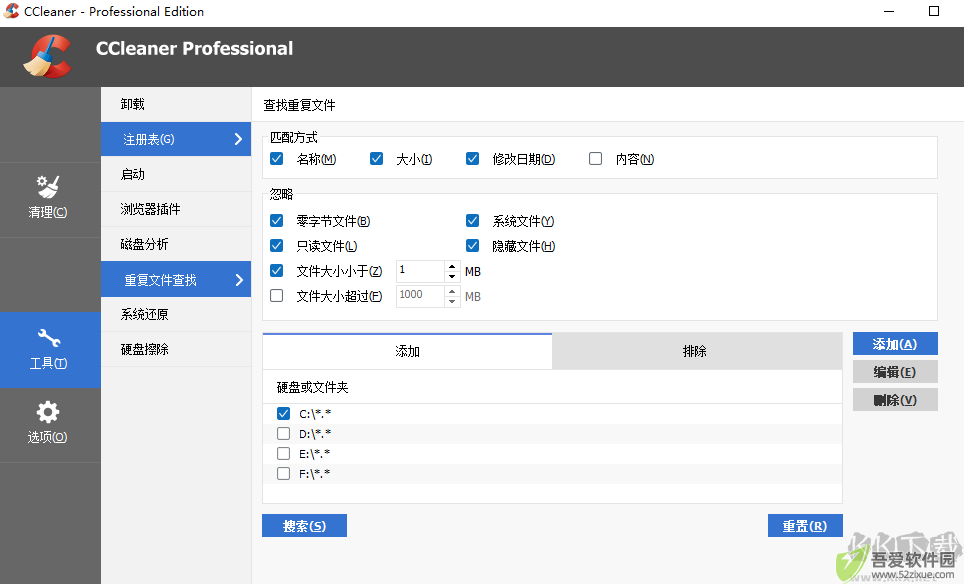
Task: Toggle the 系统文件(Y) ignore checkbox
Action: [x=472, y=221]
